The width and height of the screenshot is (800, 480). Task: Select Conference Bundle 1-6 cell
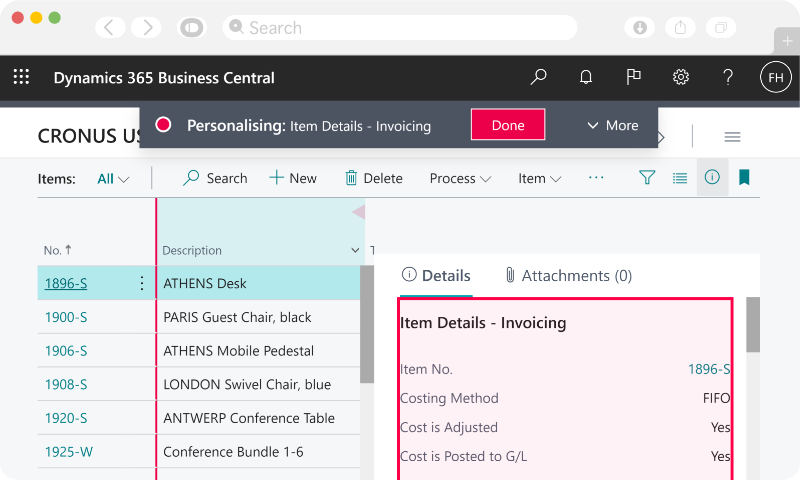click(258, 451)
